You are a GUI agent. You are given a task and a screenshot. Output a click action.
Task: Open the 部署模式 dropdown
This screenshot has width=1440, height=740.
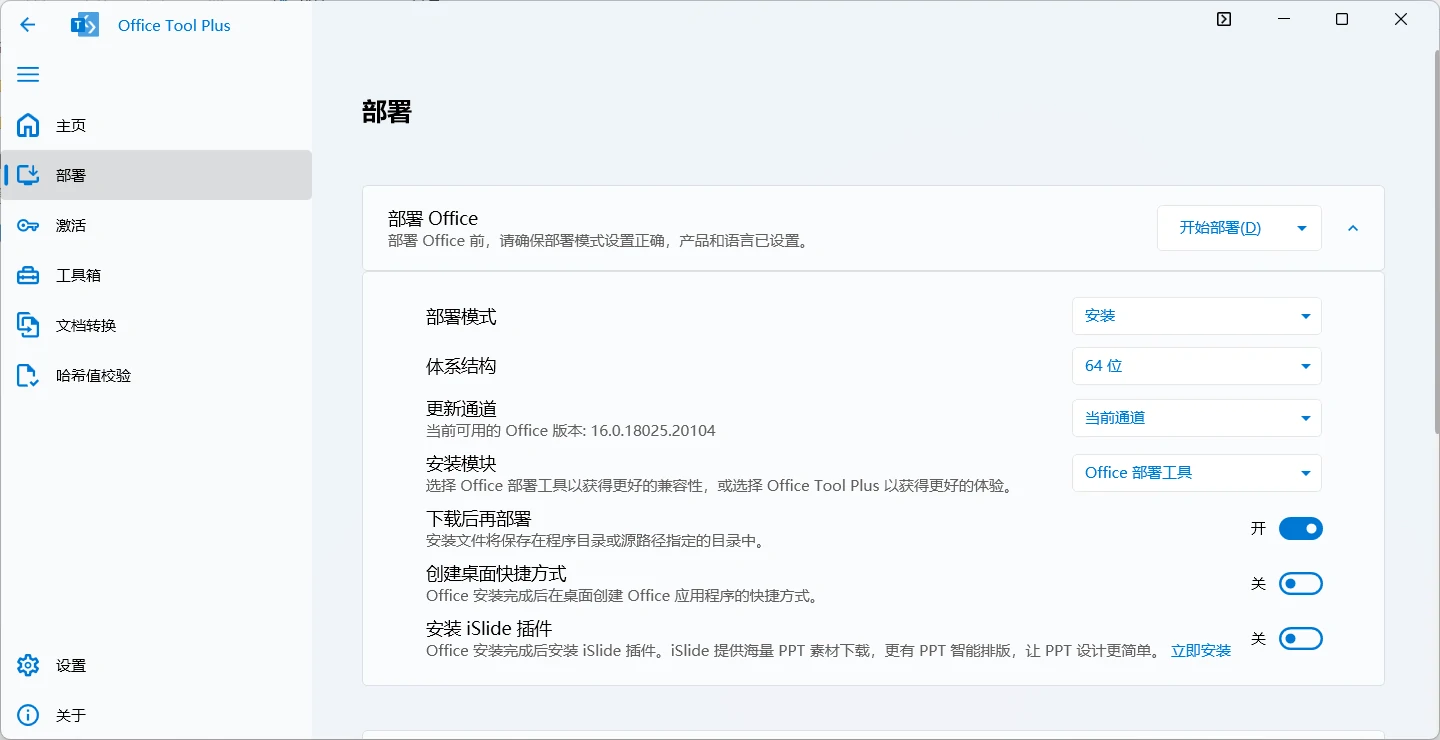click(1196, 316)
